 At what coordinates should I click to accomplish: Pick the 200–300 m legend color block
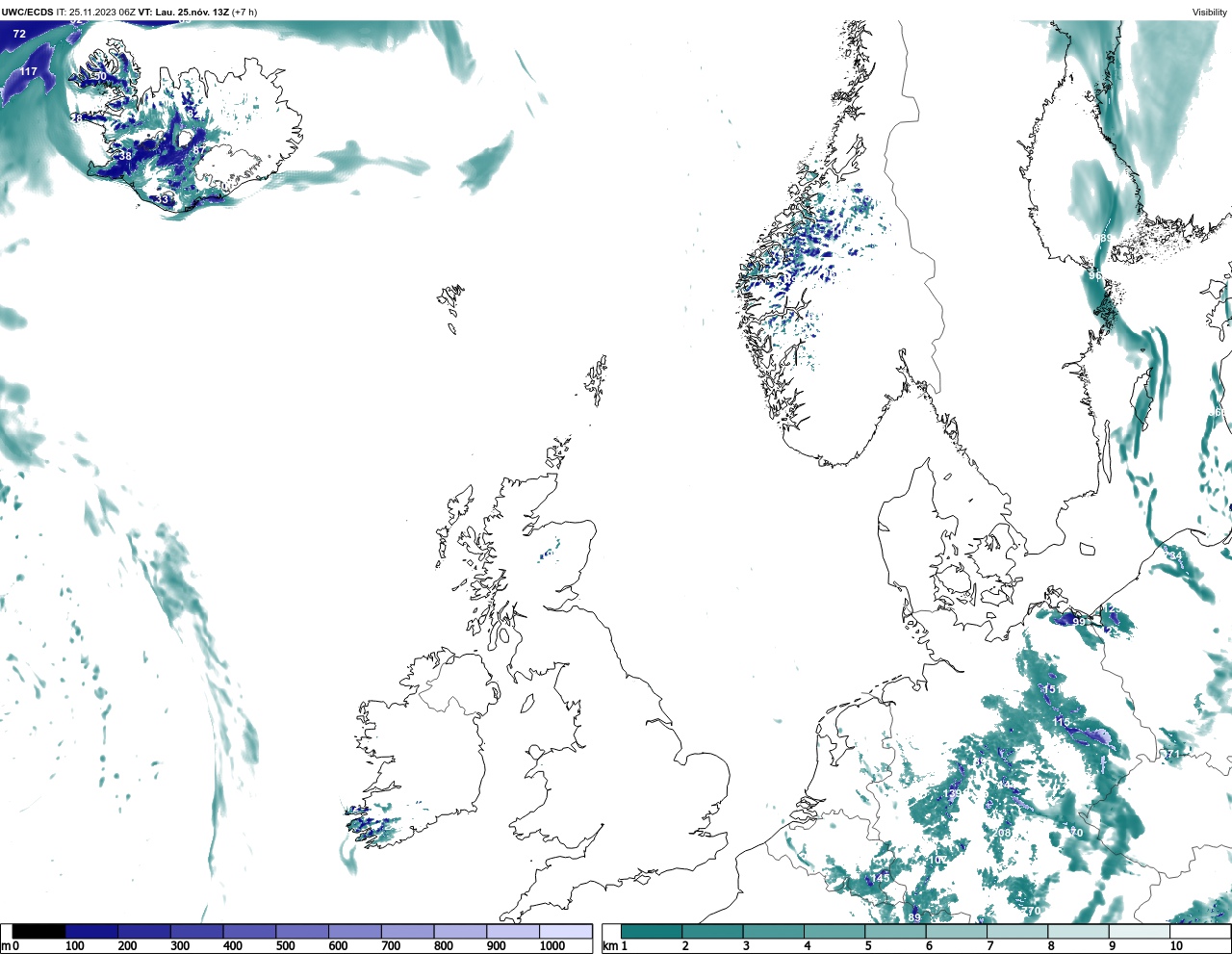(144, 932)
